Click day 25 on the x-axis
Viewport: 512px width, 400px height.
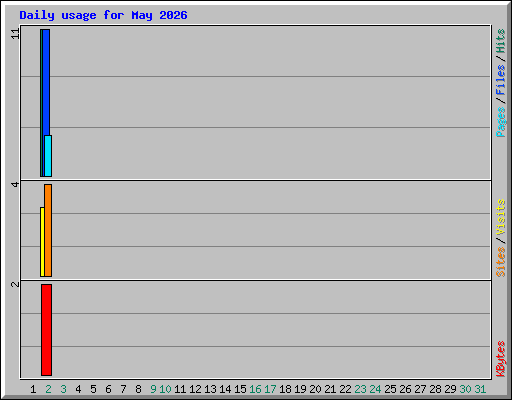click(390, 389)
